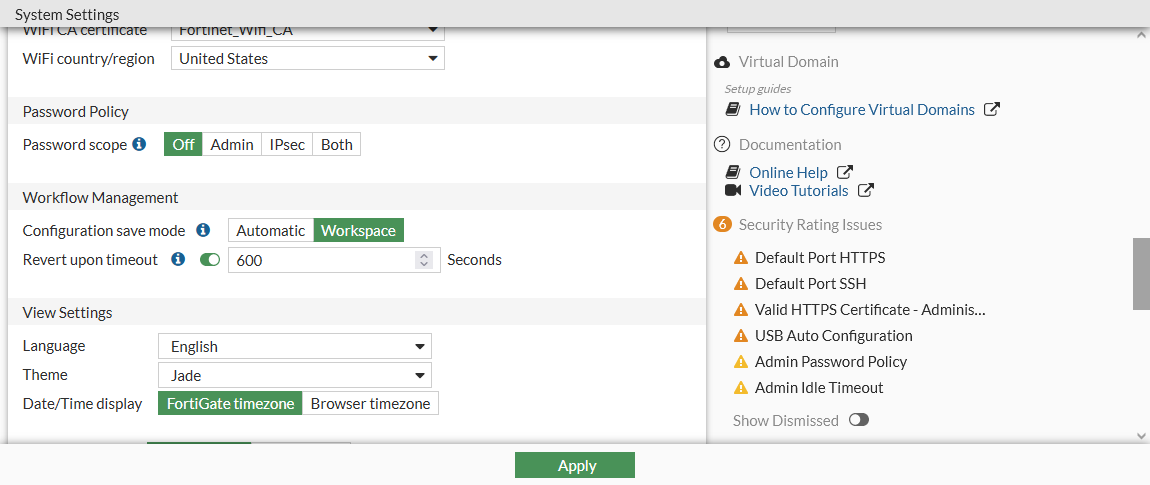Click external link icon beside Video Tutorials
Viewport: 1150px width, 485px height.
(866, 191)
